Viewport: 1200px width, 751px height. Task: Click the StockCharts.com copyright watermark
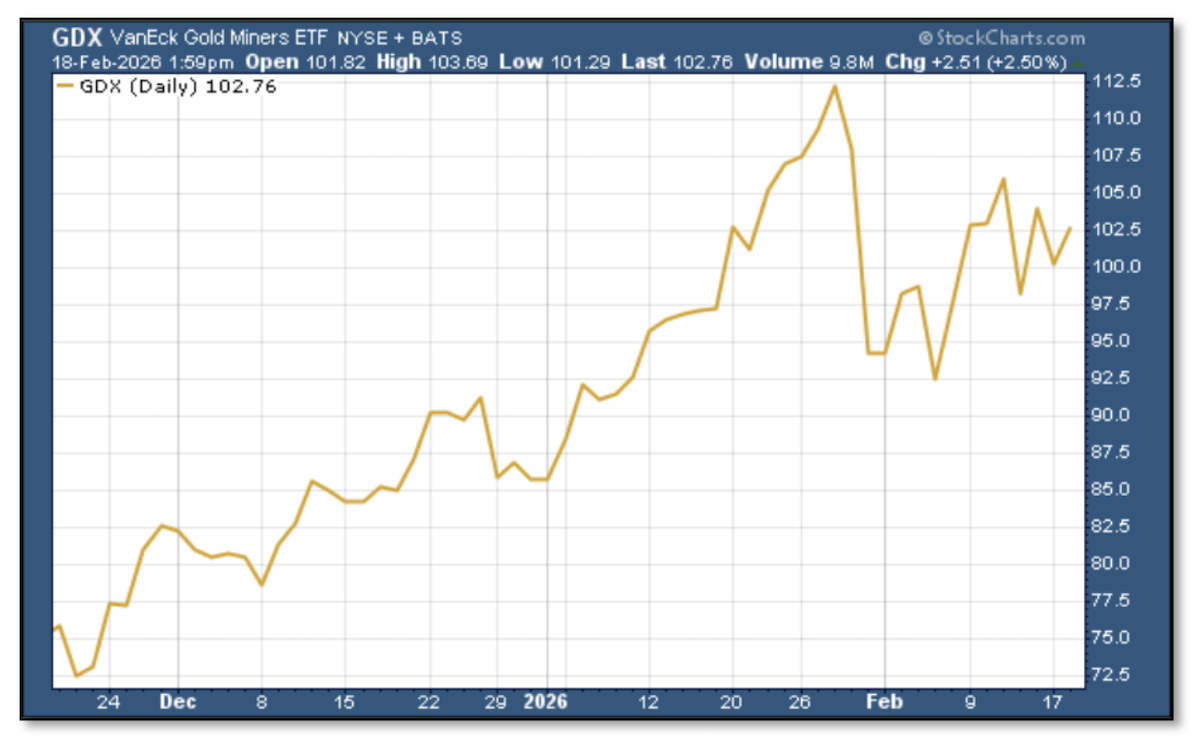pyautogui.click(x=1000, y=38)
